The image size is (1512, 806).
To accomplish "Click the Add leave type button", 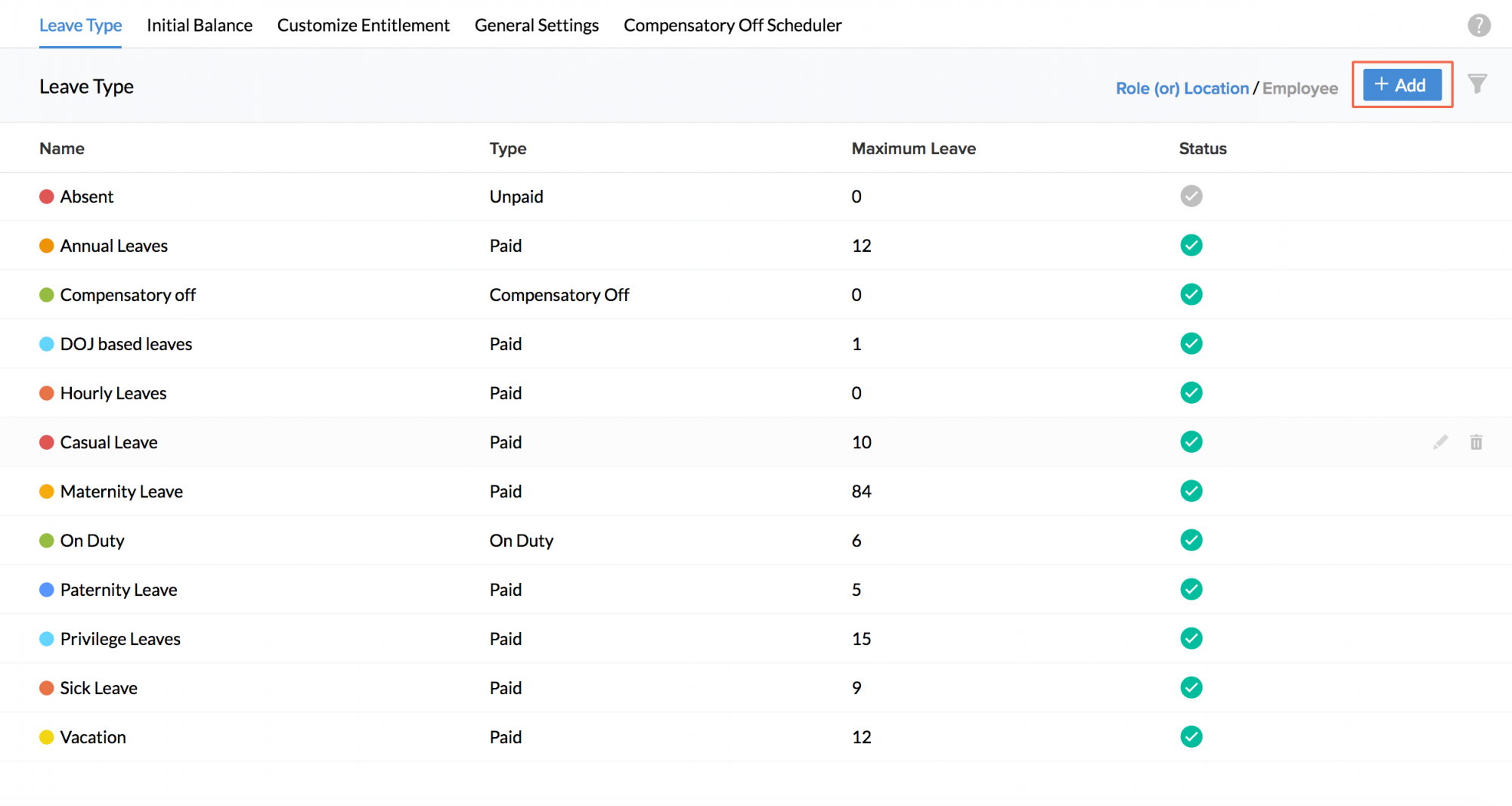I will 1402,85.
